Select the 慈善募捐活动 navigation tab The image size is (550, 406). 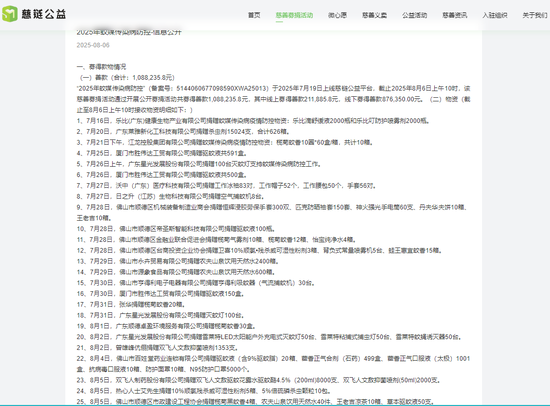tap(294, 15)
